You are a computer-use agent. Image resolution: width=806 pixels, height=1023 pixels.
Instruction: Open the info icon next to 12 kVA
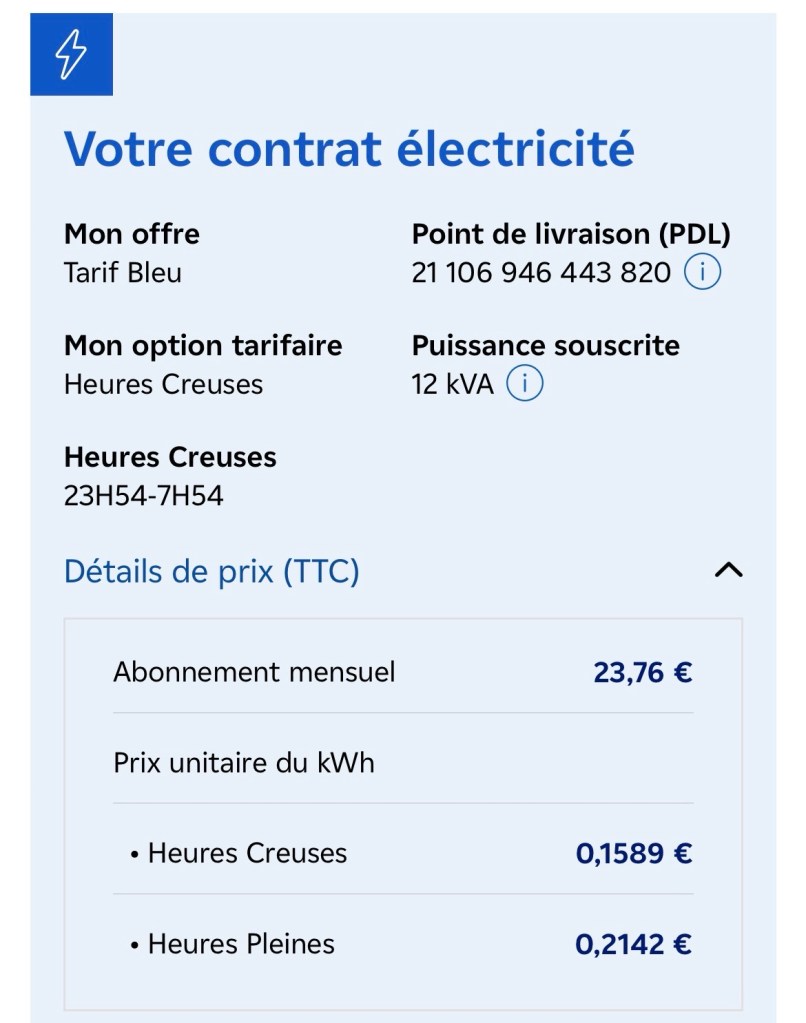525,384
